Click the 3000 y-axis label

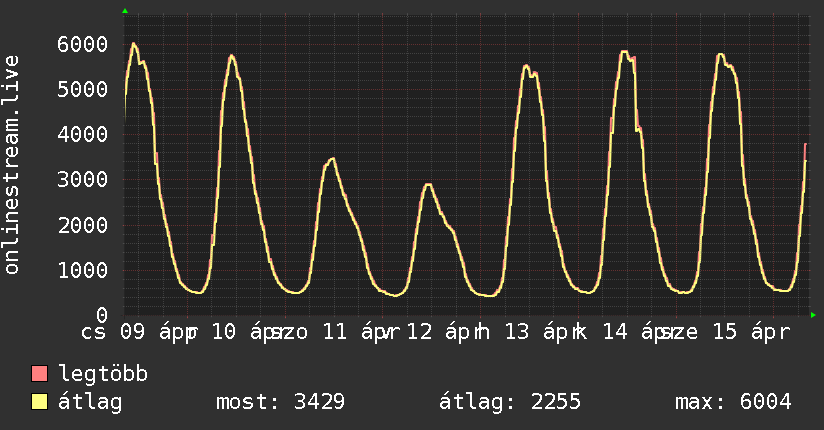coord(83,180)
